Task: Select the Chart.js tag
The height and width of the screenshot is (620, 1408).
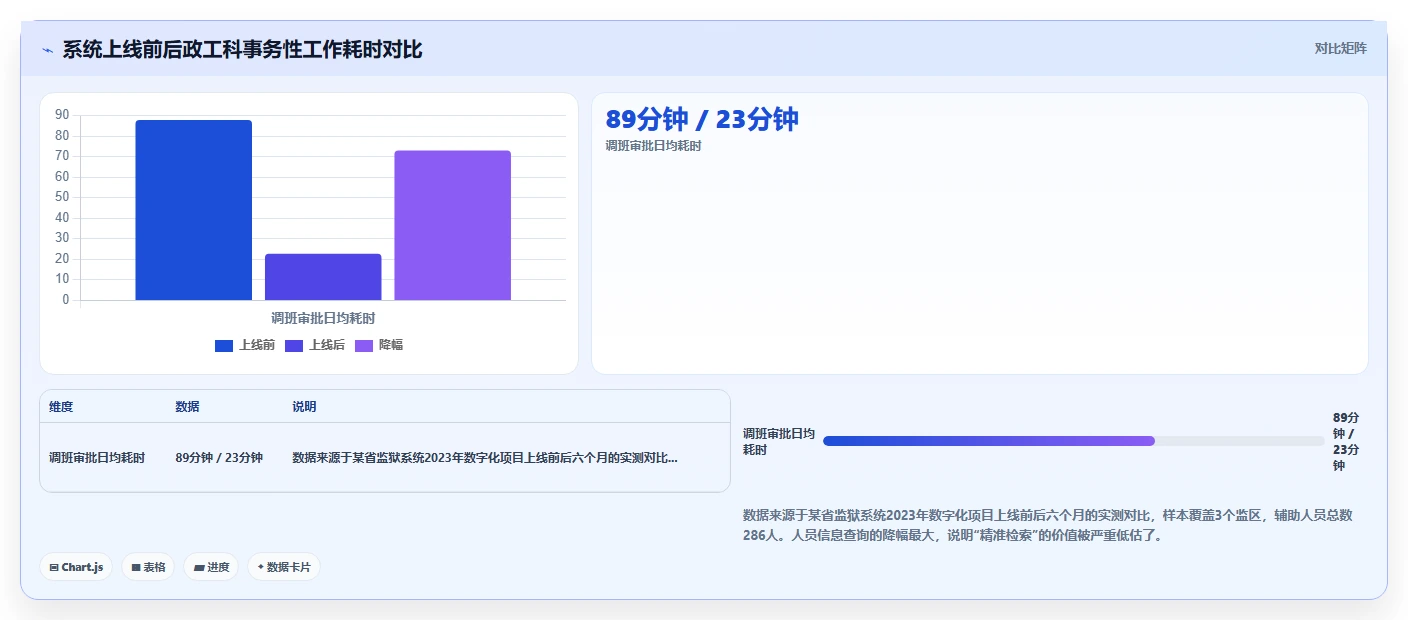Action: (76, 567)
